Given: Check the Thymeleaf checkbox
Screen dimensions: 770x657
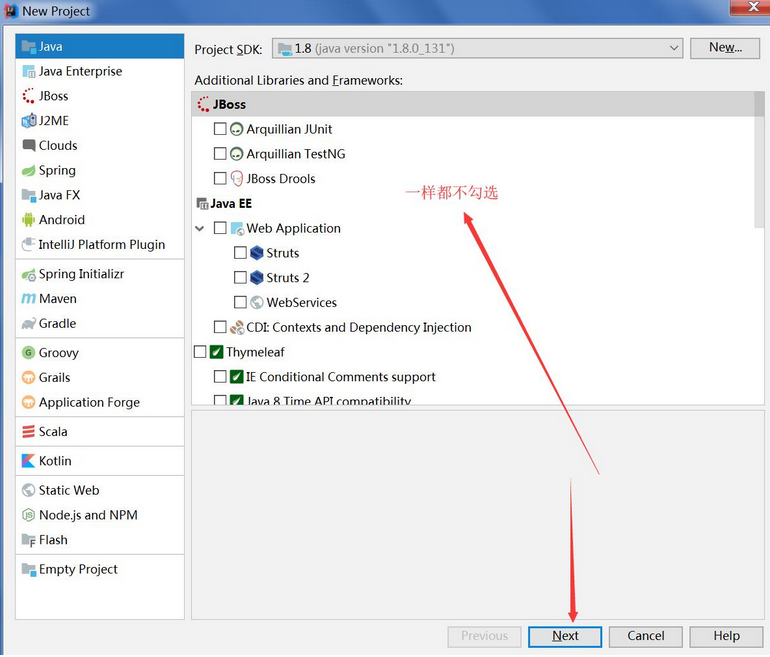Looking at the screenshot, I should pyautogui.click(x=200, y=352).
